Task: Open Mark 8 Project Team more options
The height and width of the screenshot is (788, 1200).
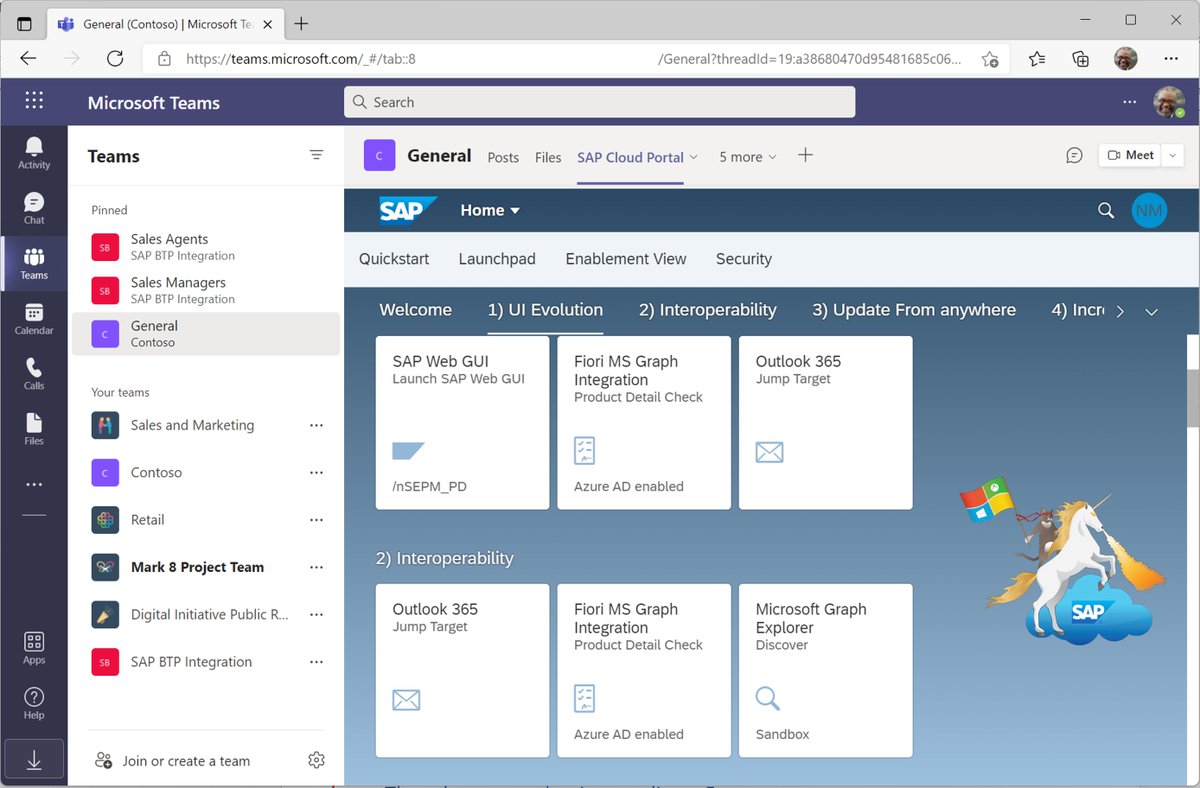Action: coord(316,567)
